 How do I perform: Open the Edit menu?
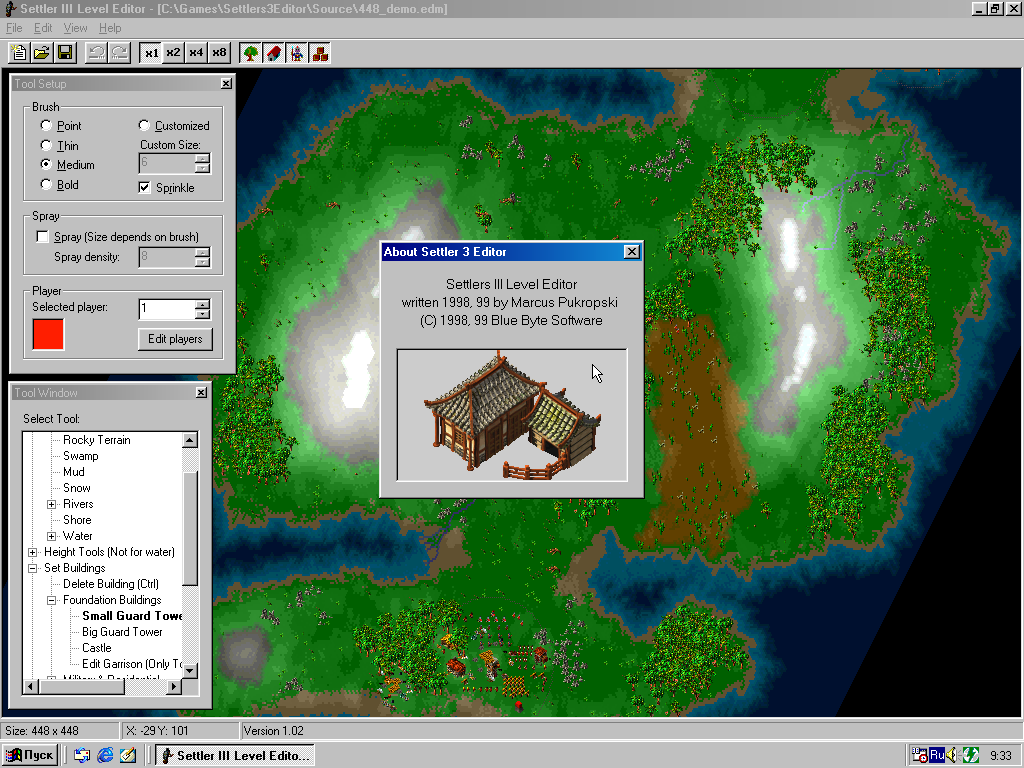pos(43,28)
